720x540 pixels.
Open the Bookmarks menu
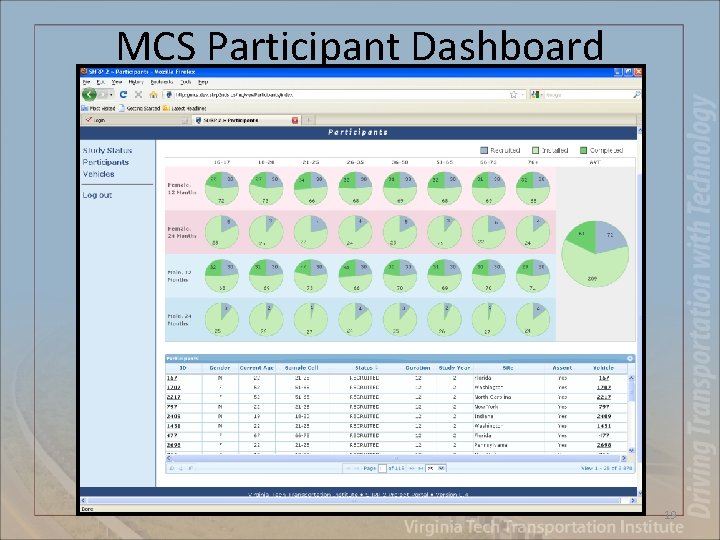pyautogui.click(x=162, y=82)
